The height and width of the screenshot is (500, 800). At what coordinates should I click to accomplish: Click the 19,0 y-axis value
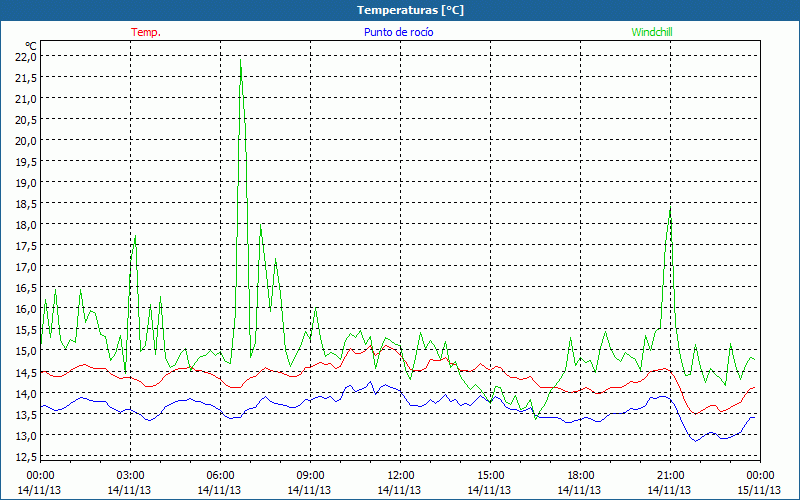click(26, 183)
